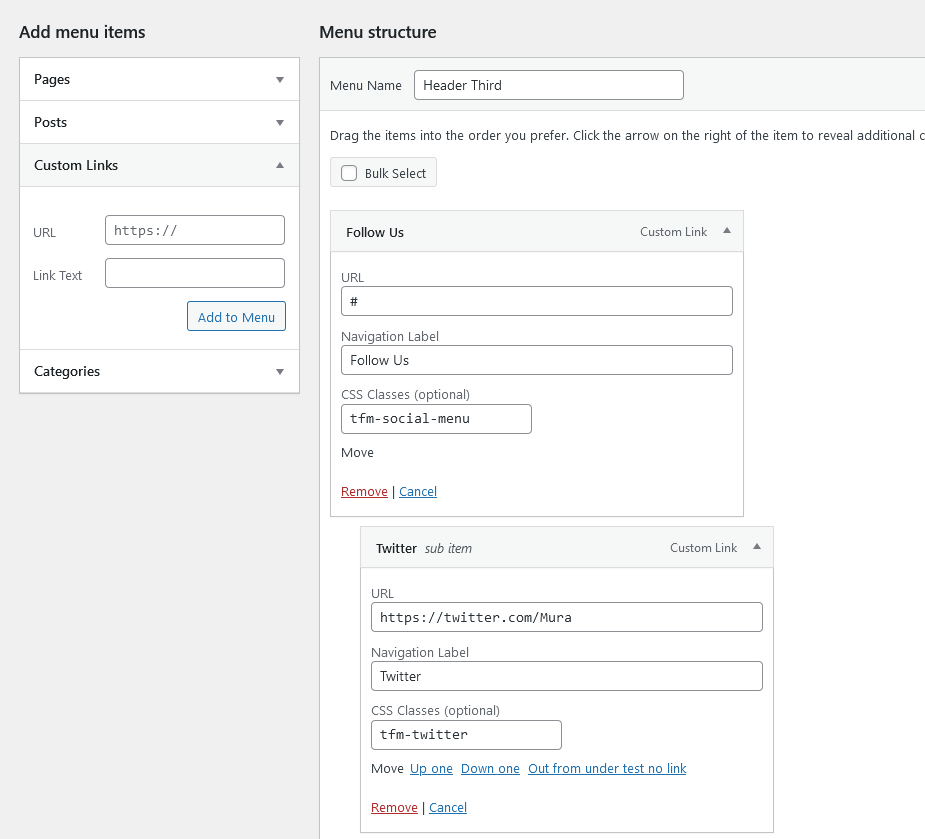Move Twitter item Down one
The image size is (925, 839).
tap(490, 768)
